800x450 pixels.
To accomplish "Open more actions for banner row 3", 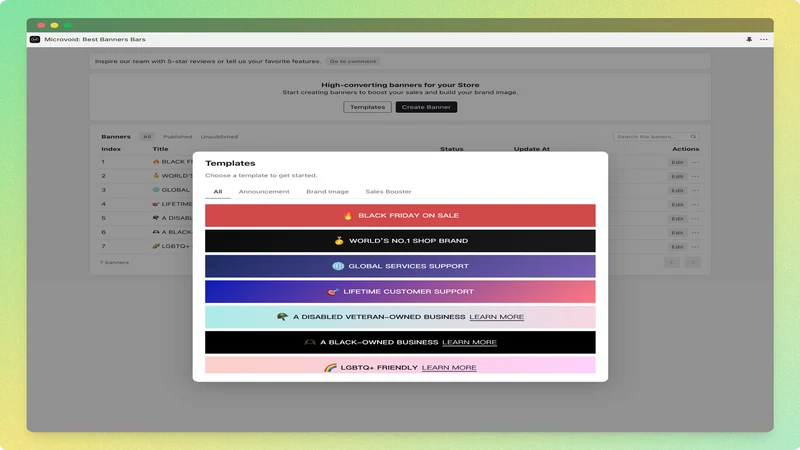I will click(x=695, y=190).
